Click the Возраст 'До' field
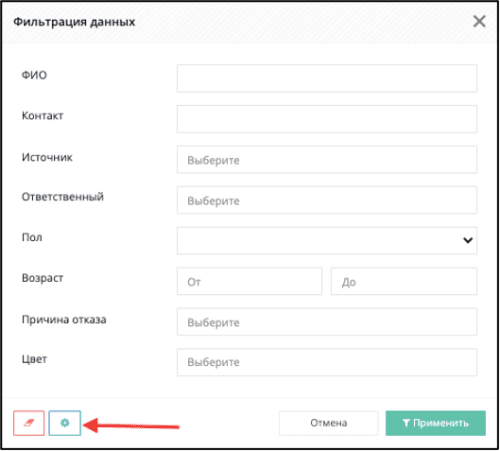 pyautogui.click(x=404, y=281)
